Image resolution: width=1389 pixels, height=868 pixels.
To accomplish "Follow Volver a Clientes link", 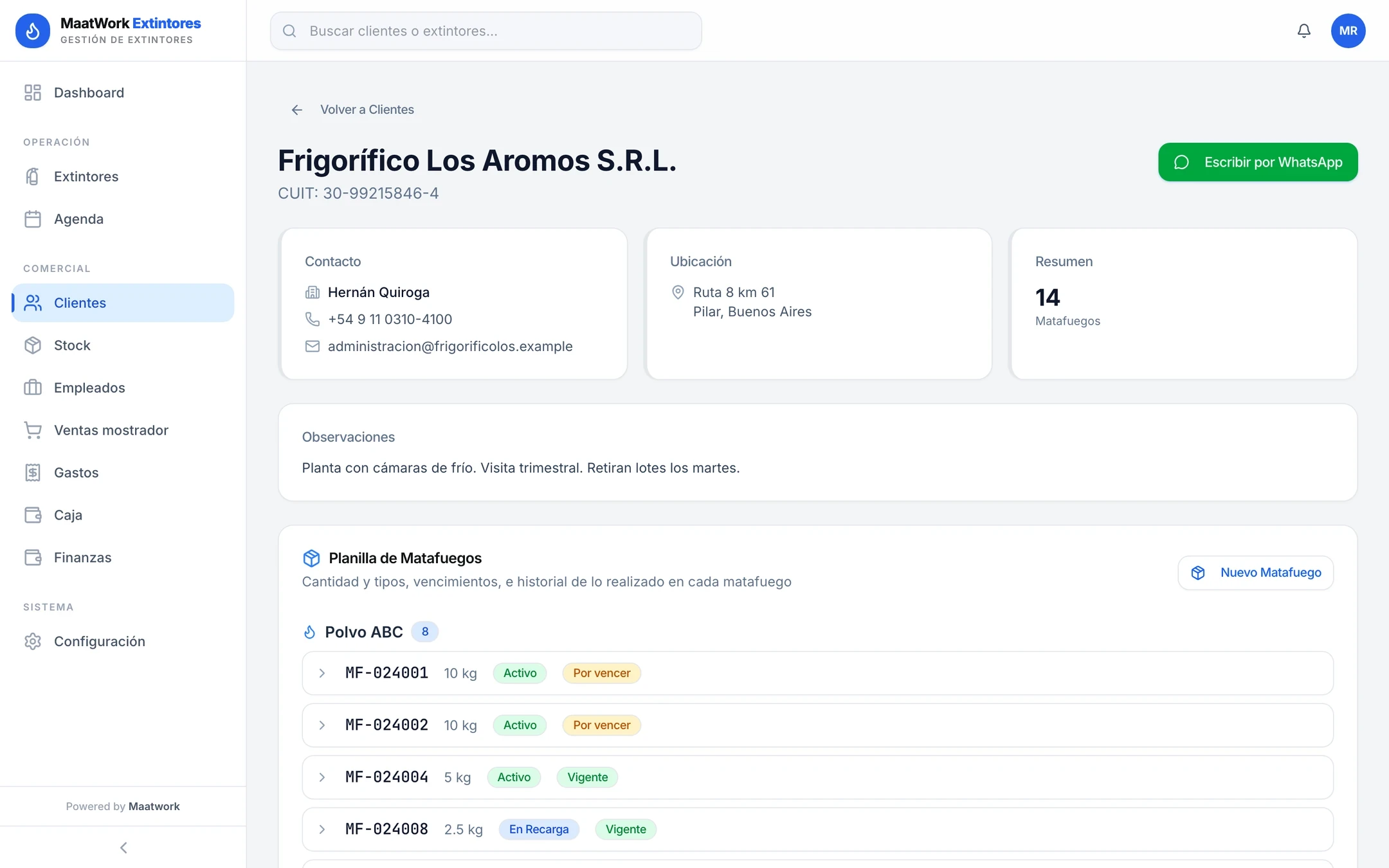I will 367,110.
